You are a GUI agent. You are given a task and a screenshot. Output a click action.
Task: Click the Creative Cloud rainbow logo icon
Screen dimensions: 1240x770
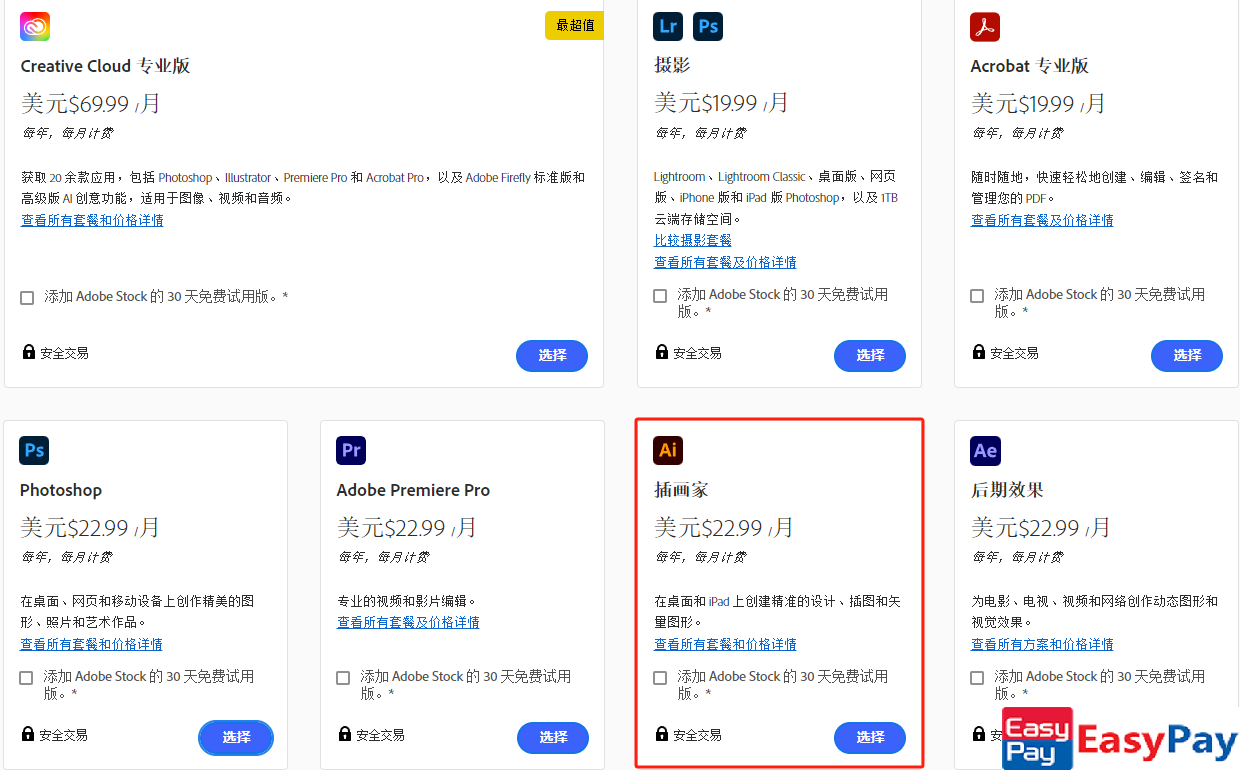click(x=35, y=26)
